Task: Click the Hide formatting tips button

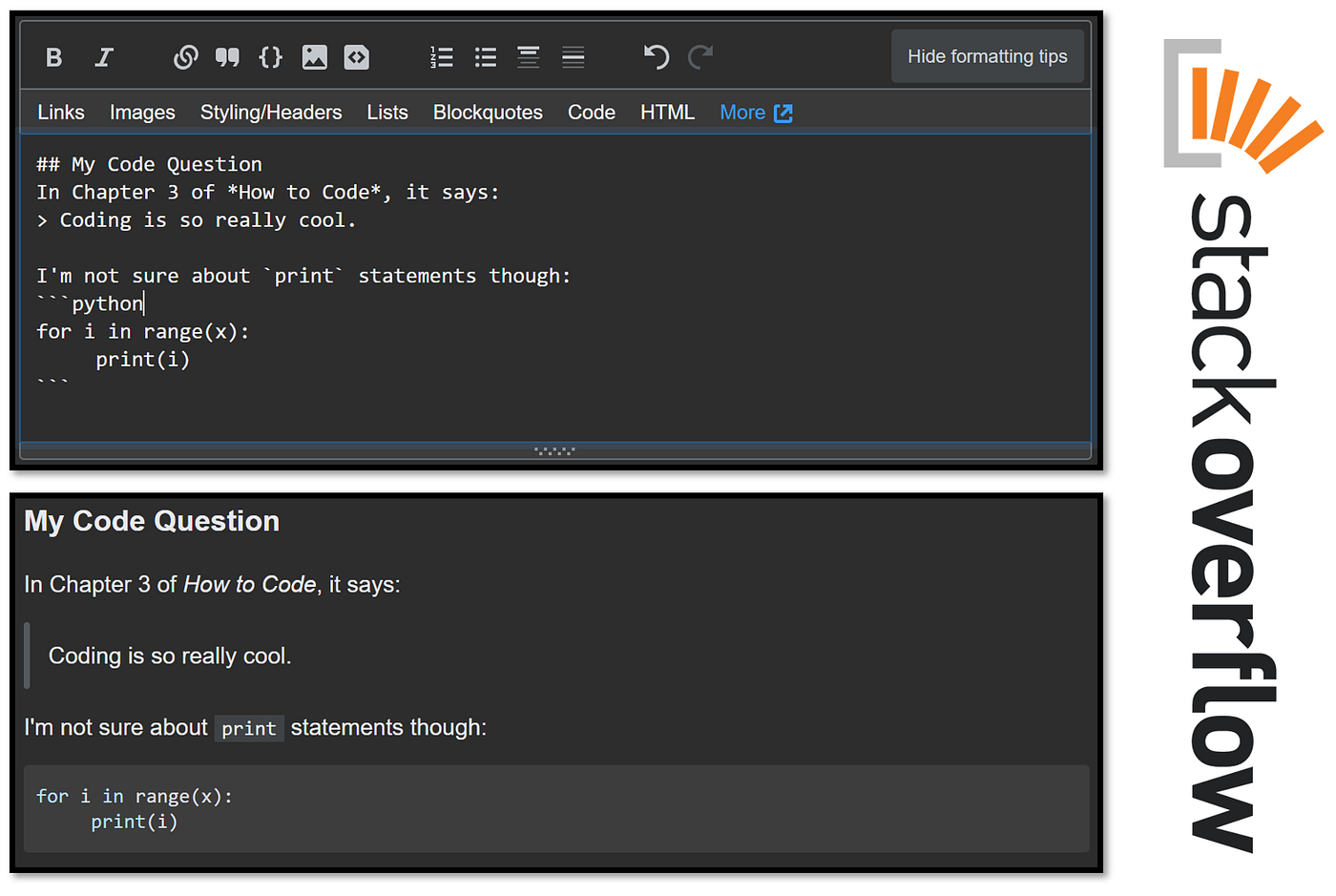Action: pyautogui.click(x=988, y=56)
